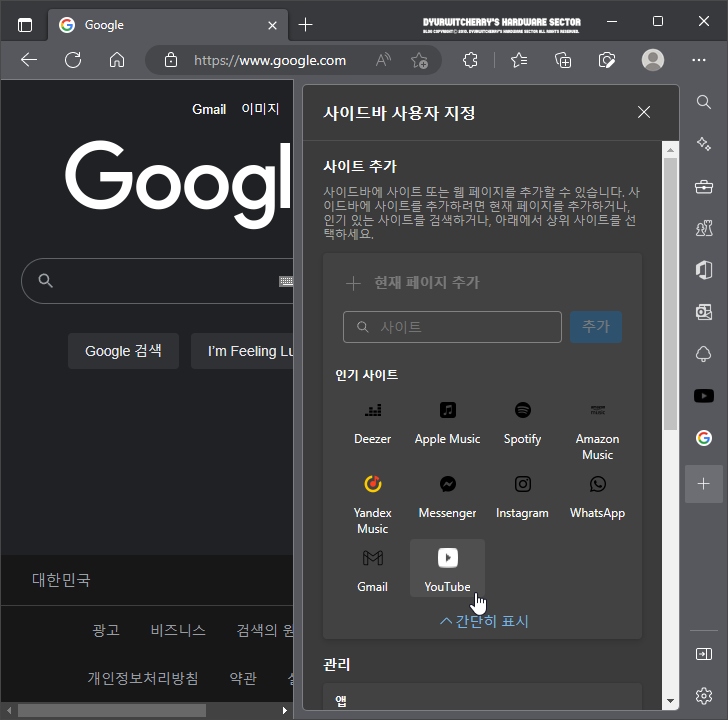
Task: Open sidebar tree-shaped icon below Outlook
Action: tap(704, 354)
